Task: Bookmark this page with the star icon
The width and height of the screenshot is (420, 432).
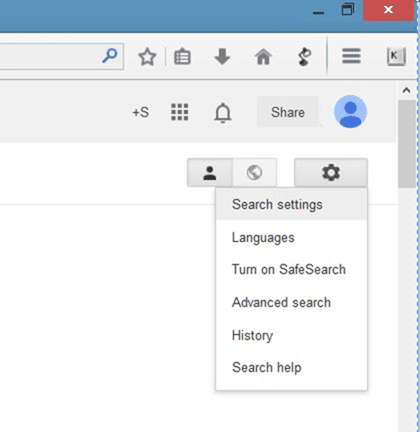Action: [x=147, y=57]
